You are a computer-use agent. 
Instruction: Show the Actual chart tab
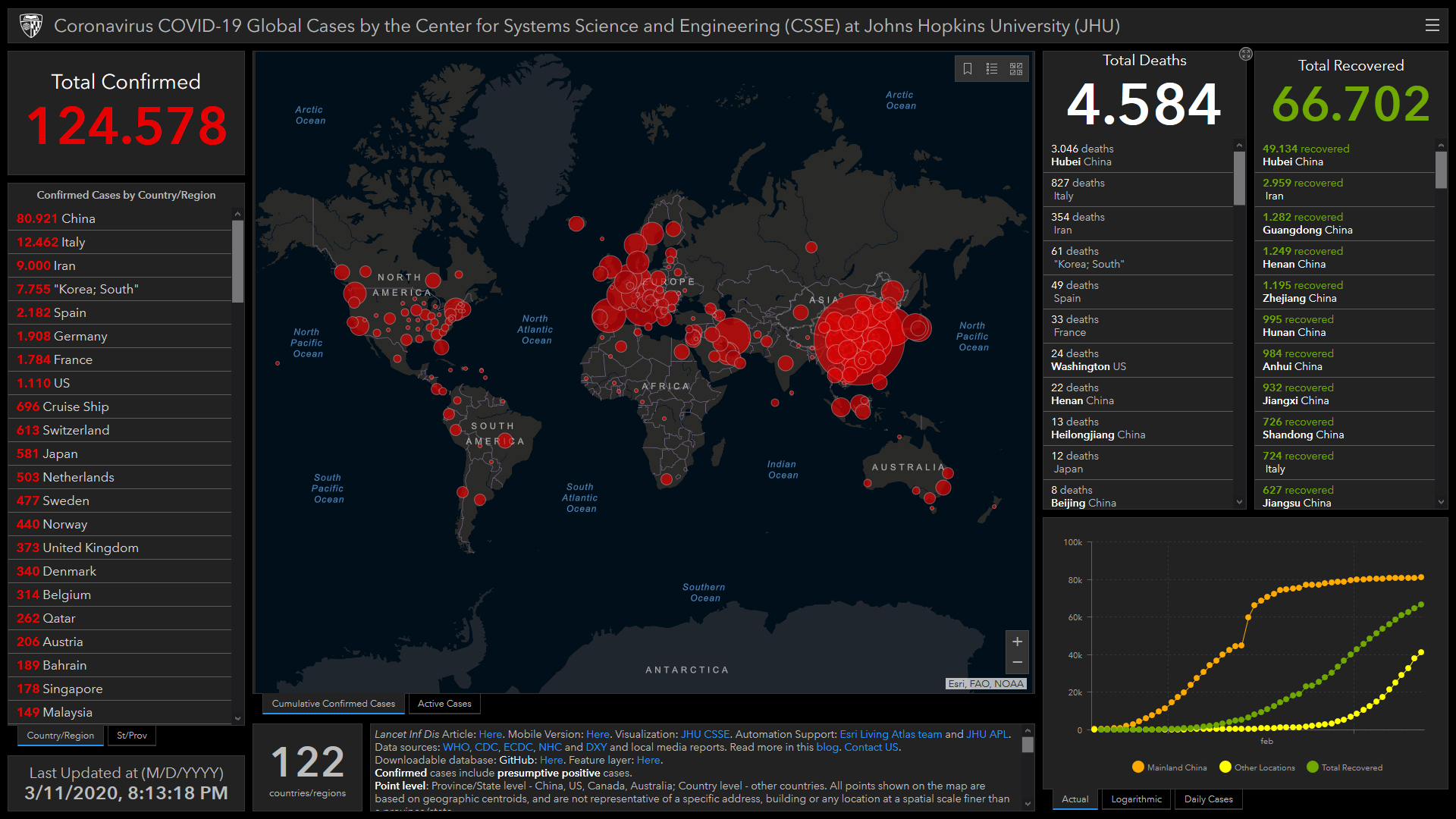coord(1075,799)
